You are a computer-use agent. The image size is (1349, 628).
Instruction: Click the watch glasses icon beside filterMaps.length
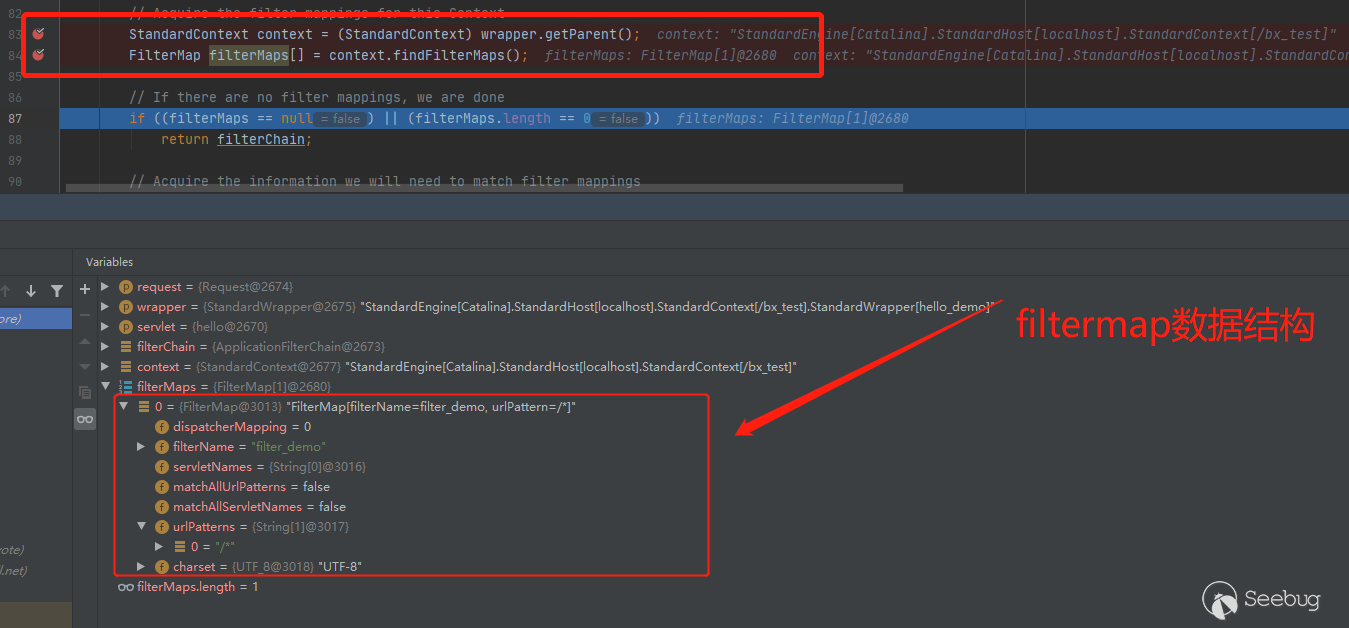pos(126,587)
